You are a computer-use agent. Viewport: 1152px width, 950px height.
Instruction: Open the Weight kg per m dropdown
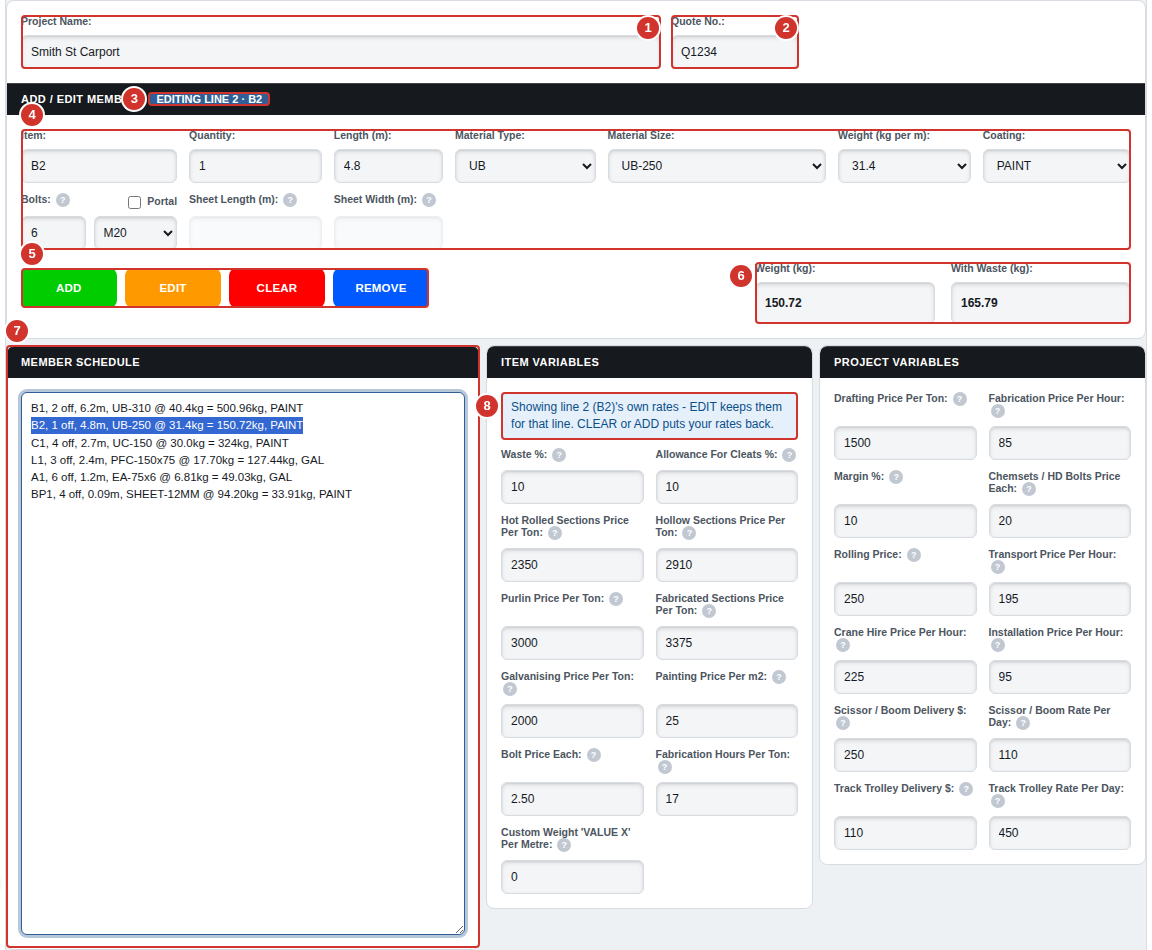click(904, 166)
